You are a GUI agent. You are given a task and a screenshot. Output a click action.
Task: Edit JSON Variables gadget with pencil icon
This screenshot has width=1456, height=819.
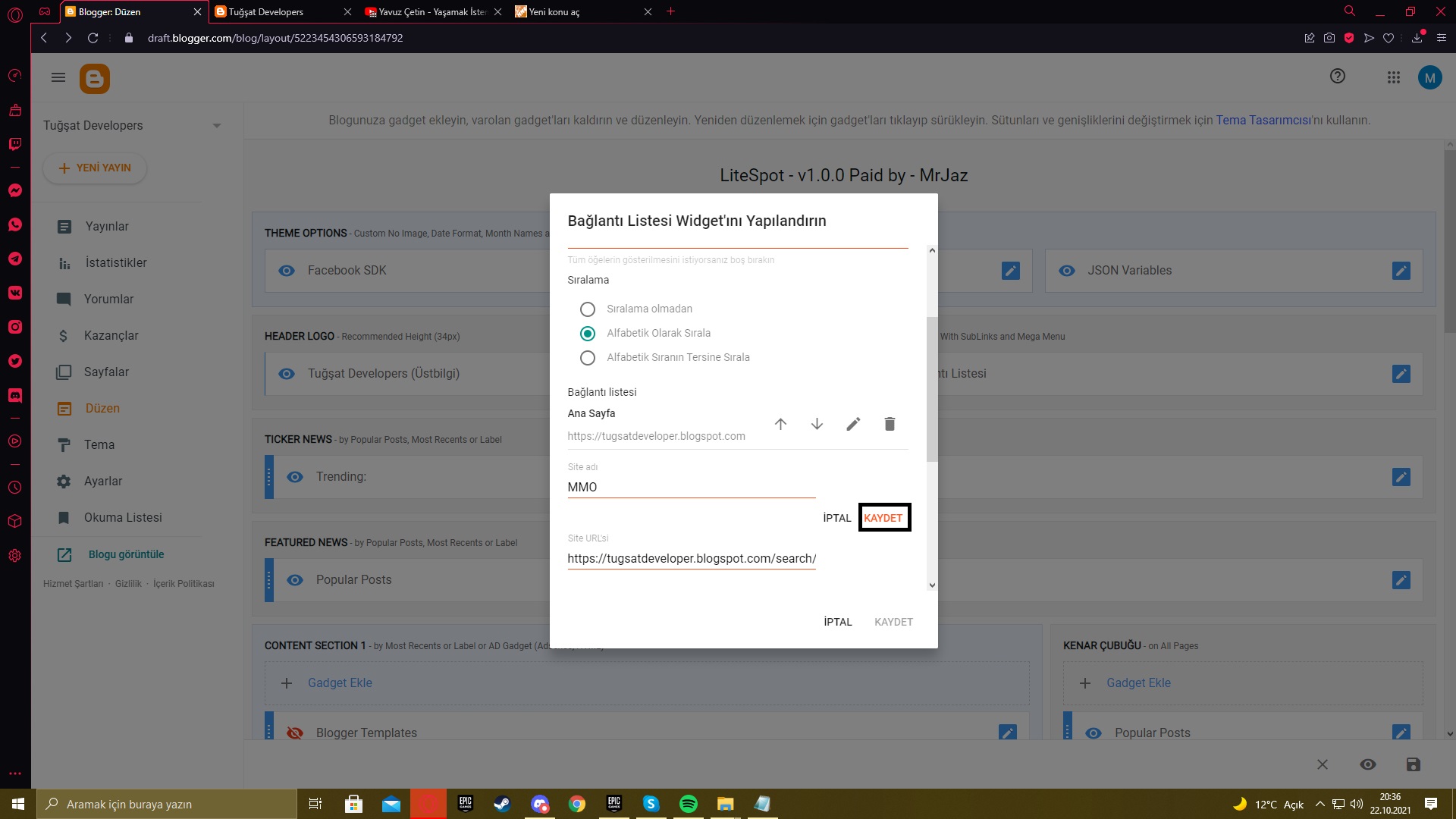1401,271
